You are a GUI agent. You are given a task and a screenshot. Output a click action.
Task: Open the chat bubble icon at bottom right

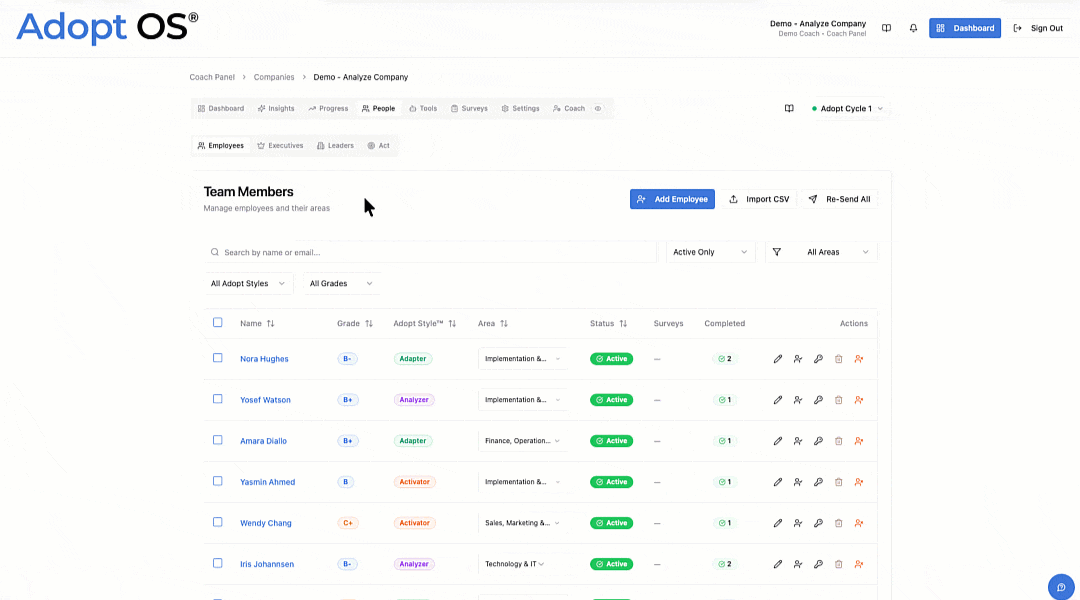click(x=1061, y=588)
